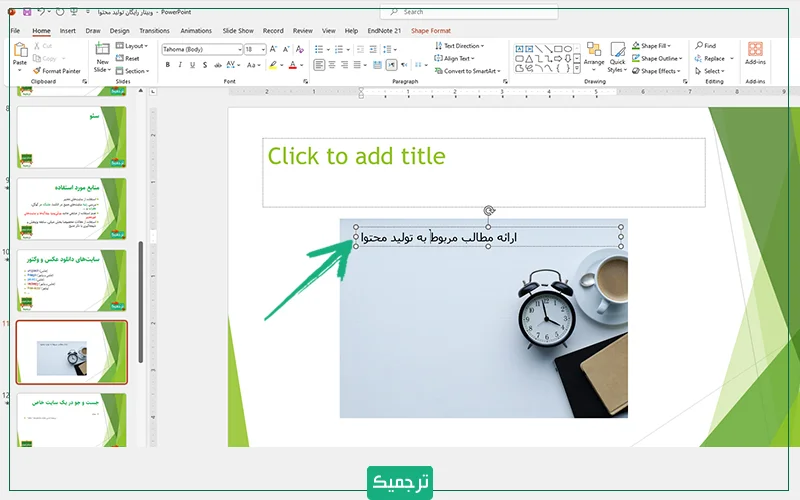800x500 pixels.
Task: Open the Shape Effects options
Action: [656, 71]
